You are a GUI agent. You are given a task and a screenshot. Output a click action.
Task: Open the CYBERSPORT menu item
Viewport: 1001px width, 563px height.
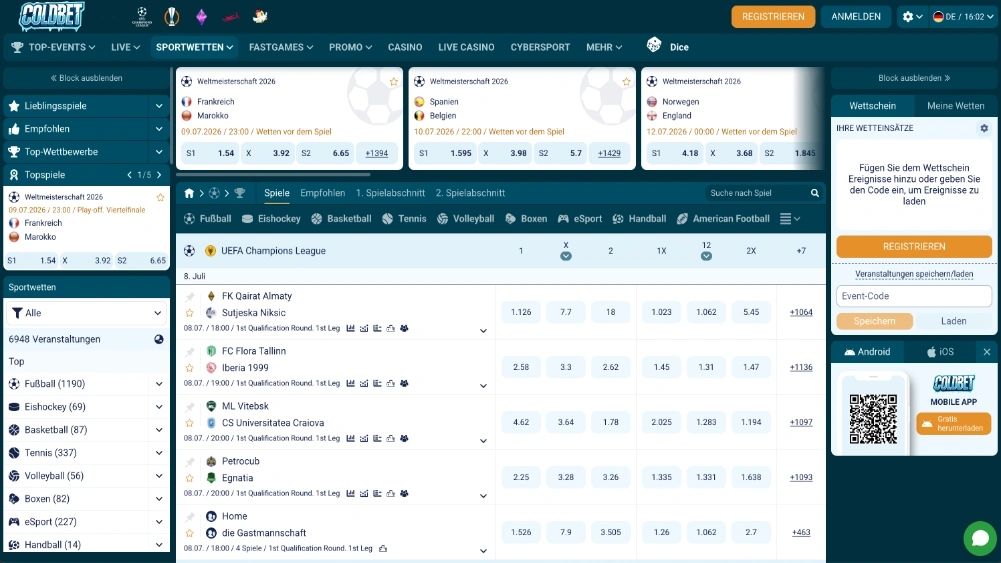(x=540, y=47)
